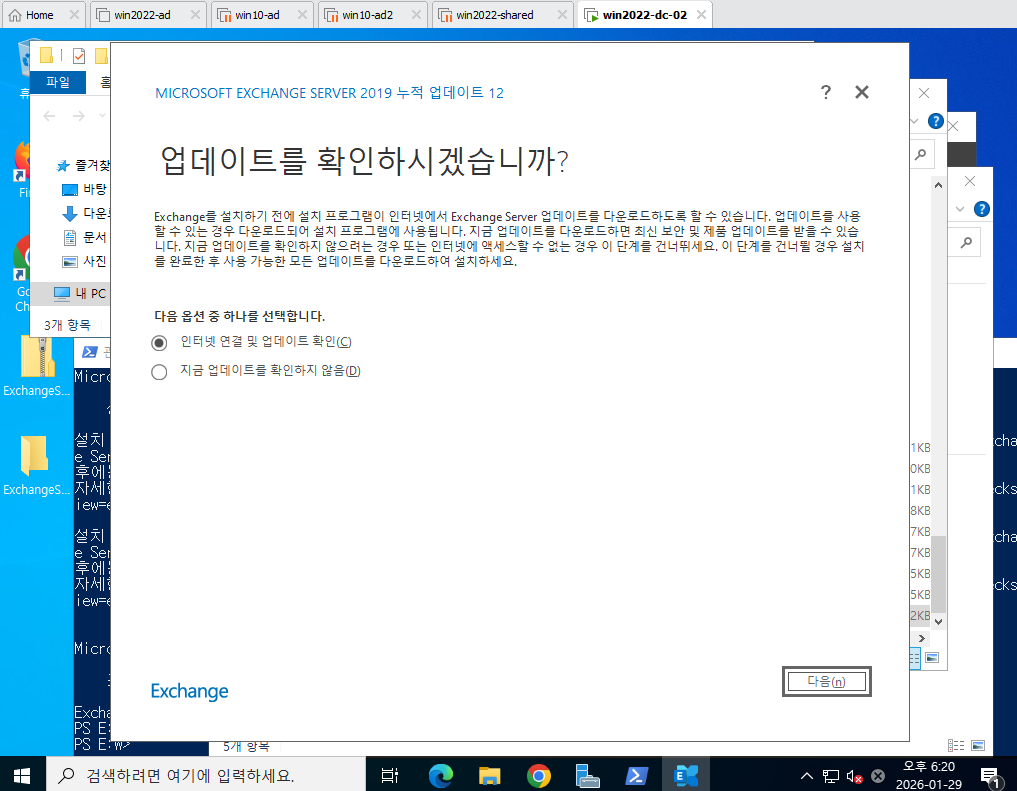Close the win2022-ad tab
This screenshot has height=791, width=1017.
click(x=195, y=14)
